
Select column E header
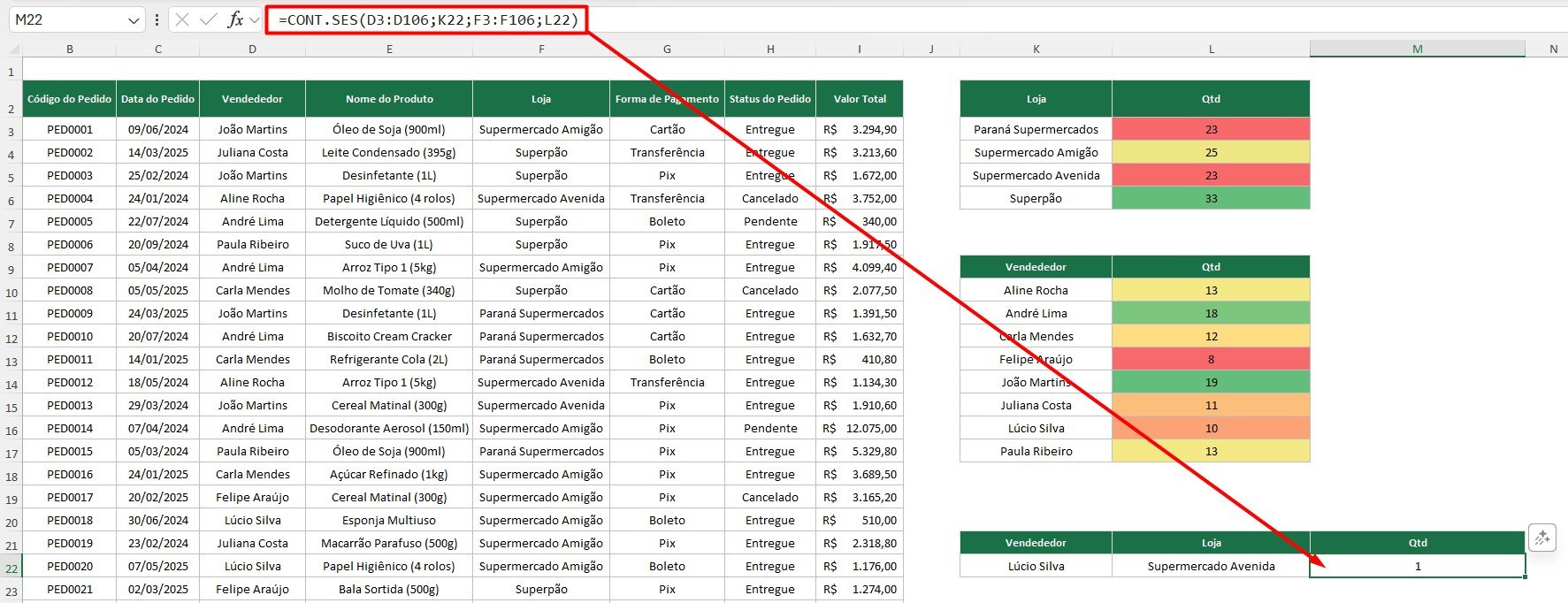point(389,50)
